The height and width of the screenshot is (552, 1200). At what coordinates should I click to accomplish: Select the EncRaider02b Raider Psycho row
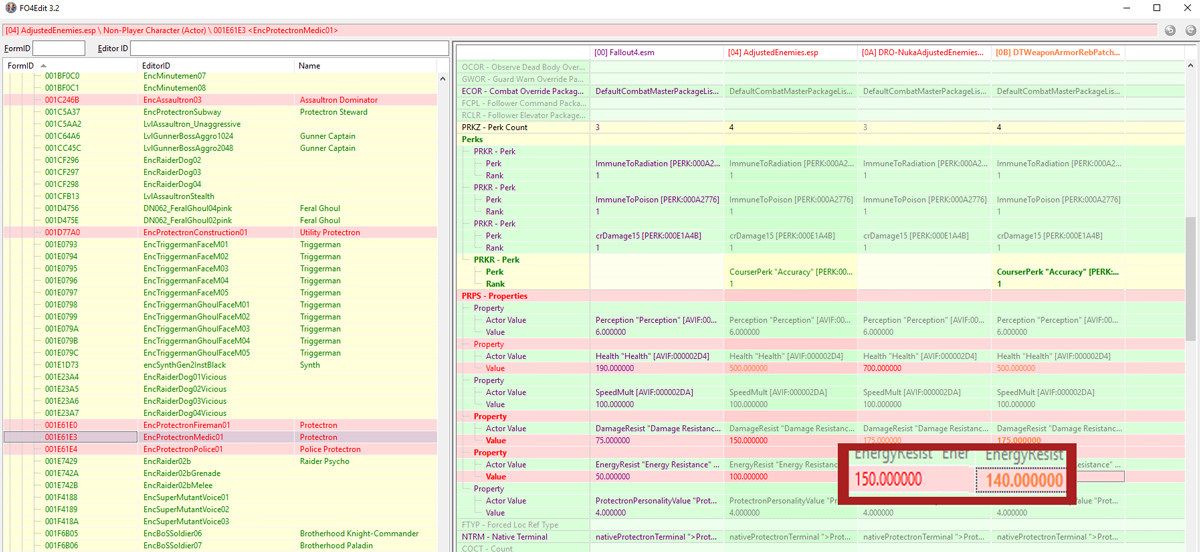click(221, 461)
